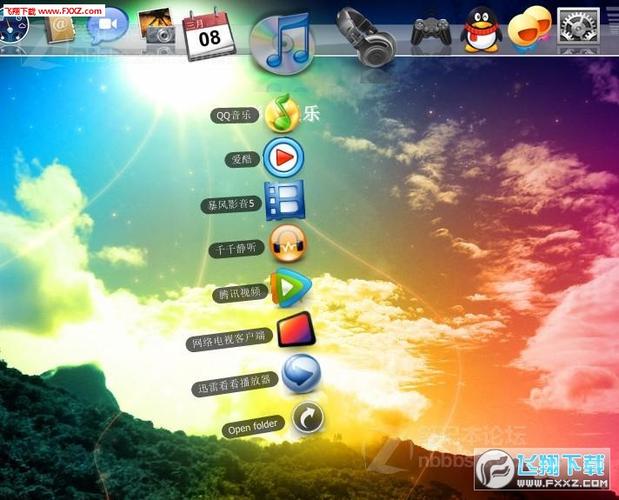Launch the iChat video bubble icon
Screen dimensions: 619x500
[x=108, y=26]
